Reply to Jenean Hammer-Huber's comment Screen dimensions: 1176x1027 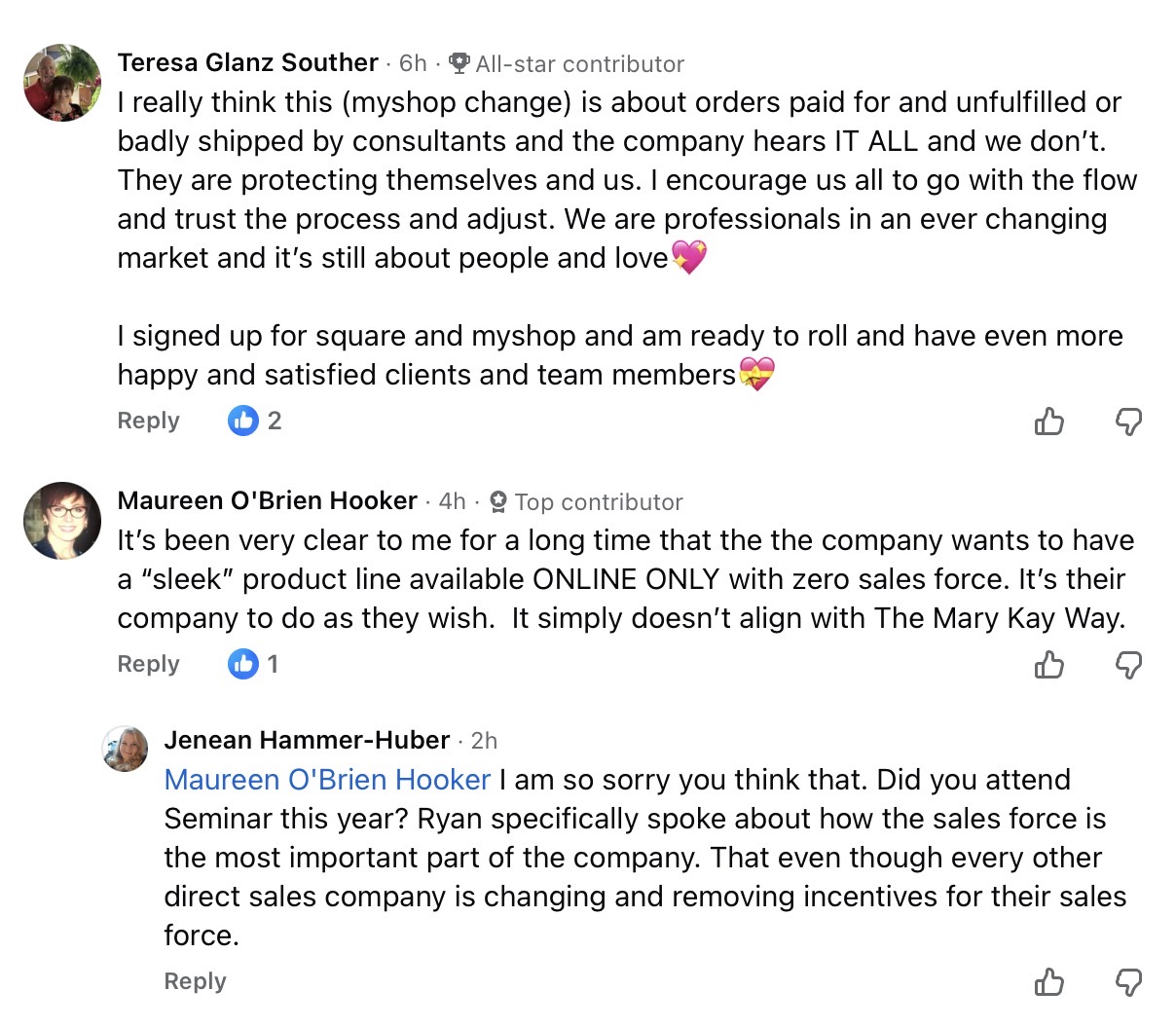195,981
